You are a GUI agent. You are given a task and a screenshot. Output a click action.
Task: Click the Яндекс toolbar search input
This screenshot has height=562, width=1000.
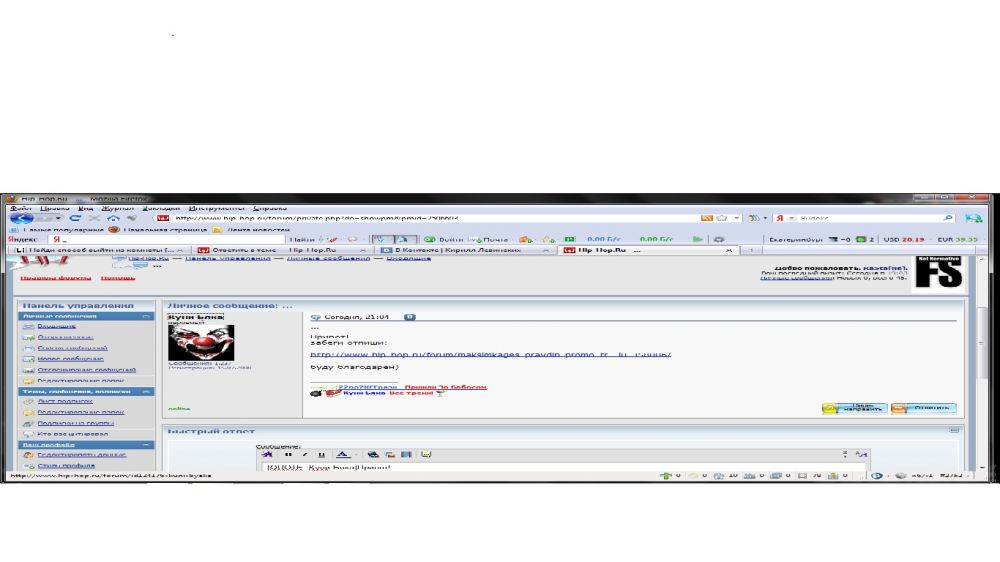click(166, 239)
